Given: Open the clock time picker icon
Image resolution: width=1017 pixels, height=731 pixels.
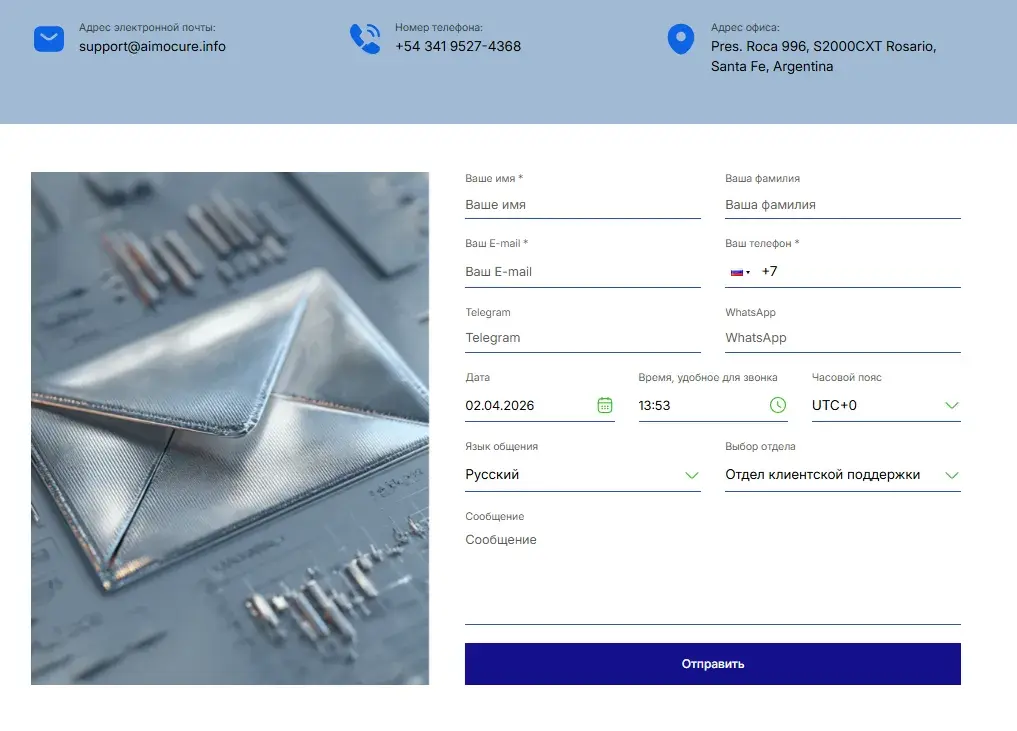Looking at the screenshot, I should coord(778,405).
